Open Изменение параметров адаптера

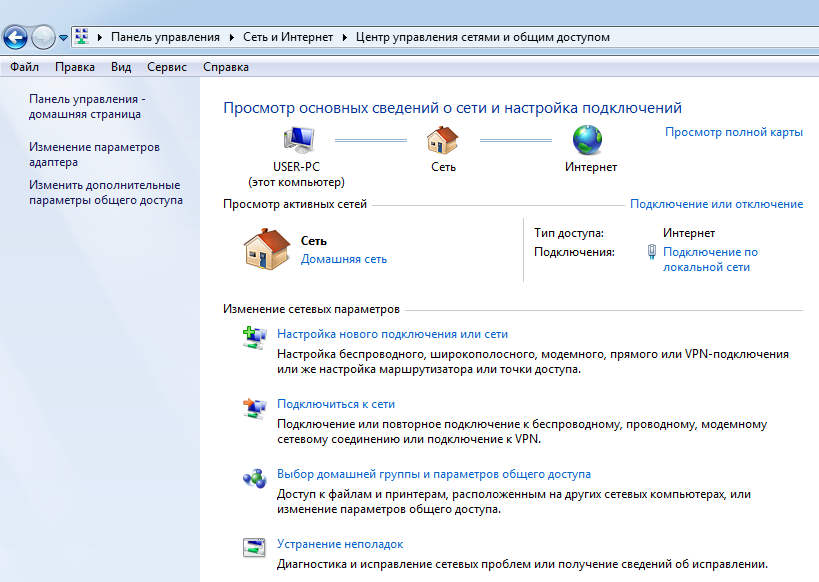[x=94, y=155]
